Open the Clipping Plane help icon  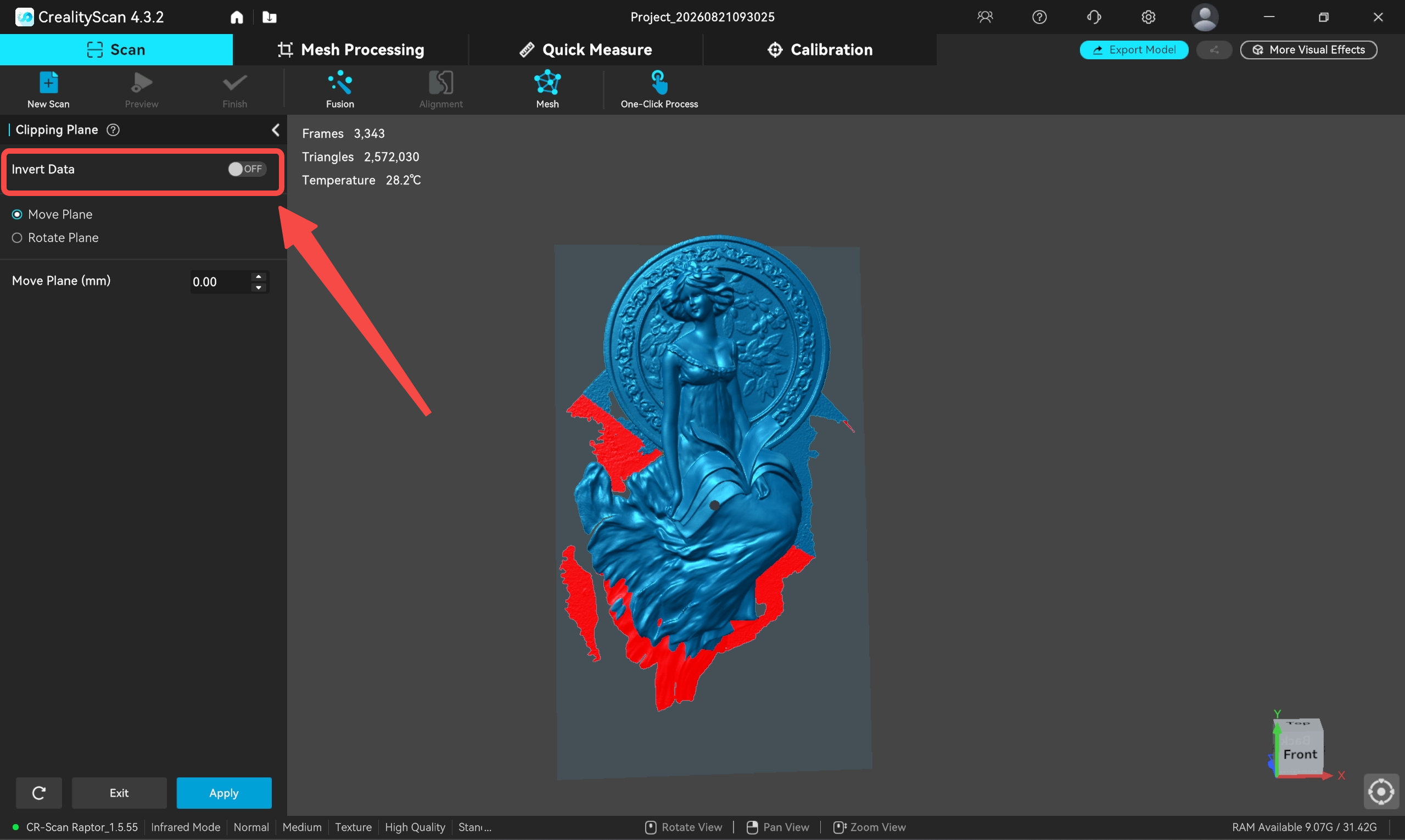tap(113, 130)
